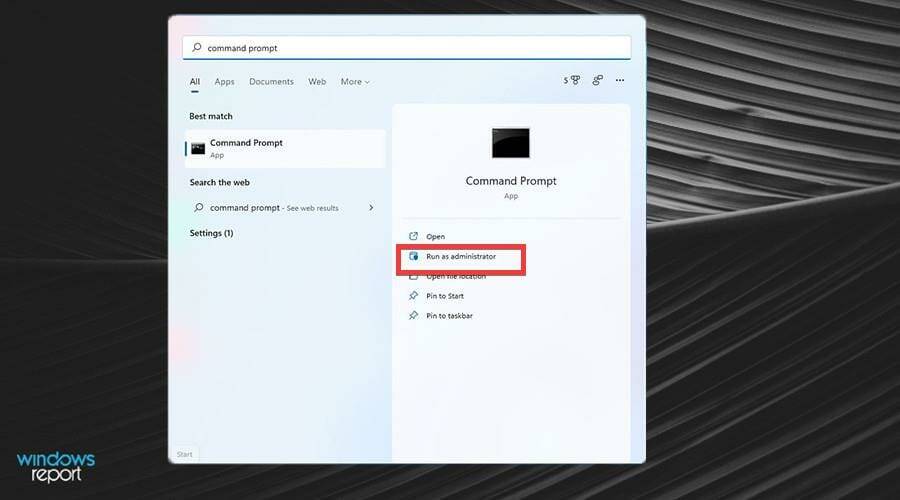
Task: Click the search icon beside web result
Action: tap(199, 207)
